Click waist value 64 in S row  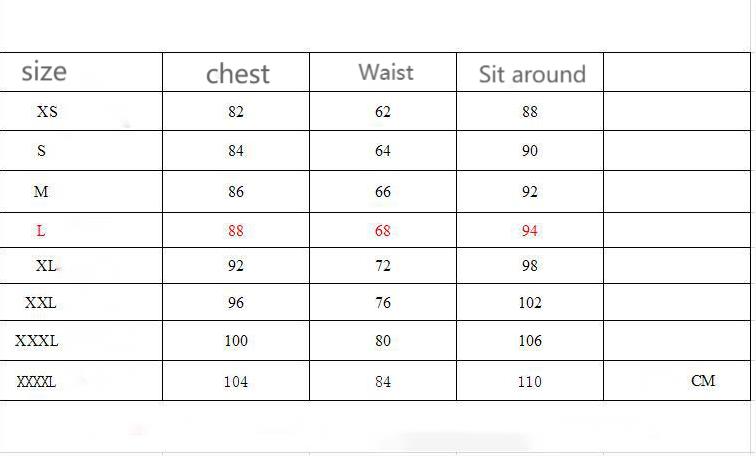click(x=383, y=151)
